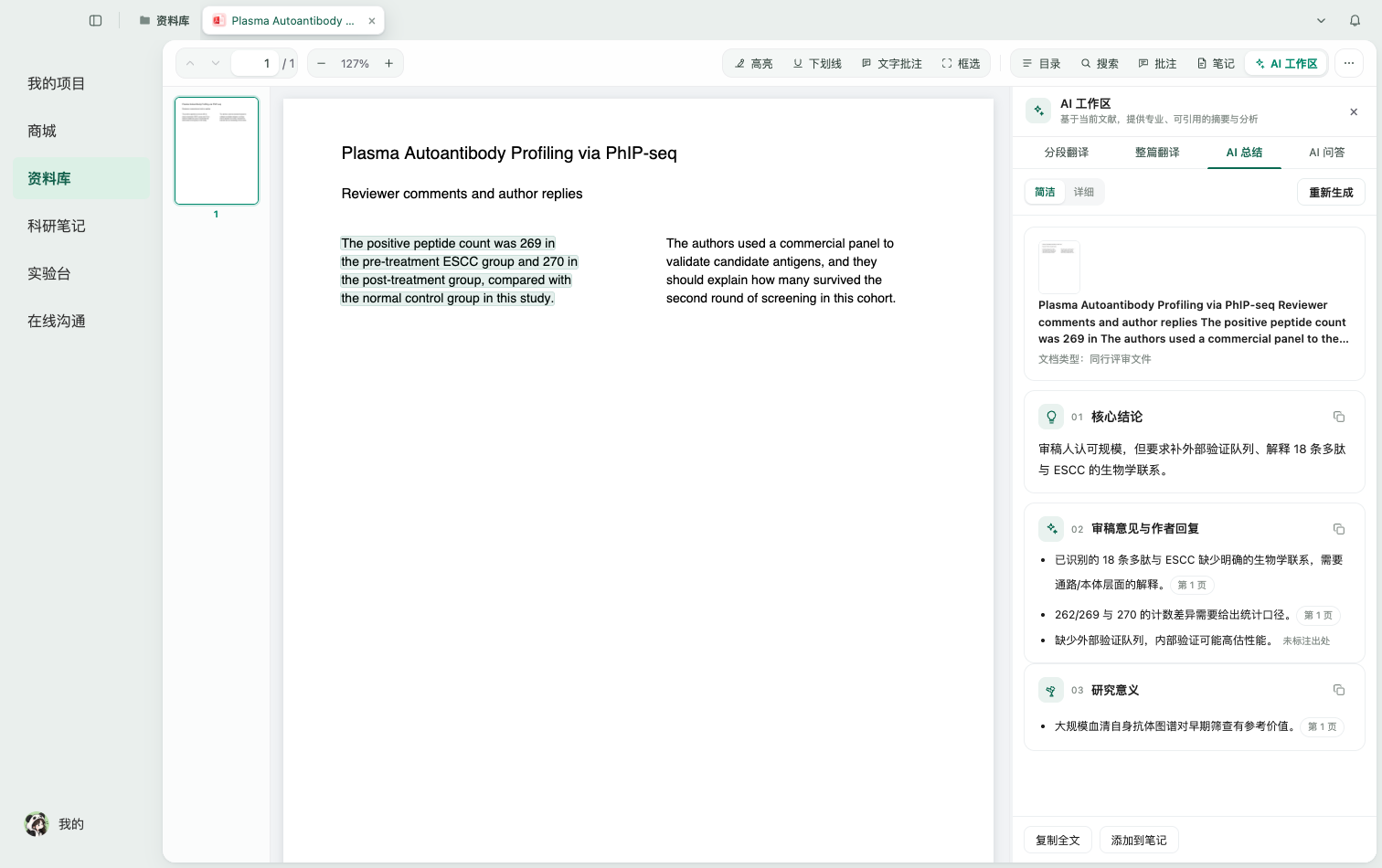The image size is (1382, 868).
Task: Click the page number input field
Action: click(254, 63)
